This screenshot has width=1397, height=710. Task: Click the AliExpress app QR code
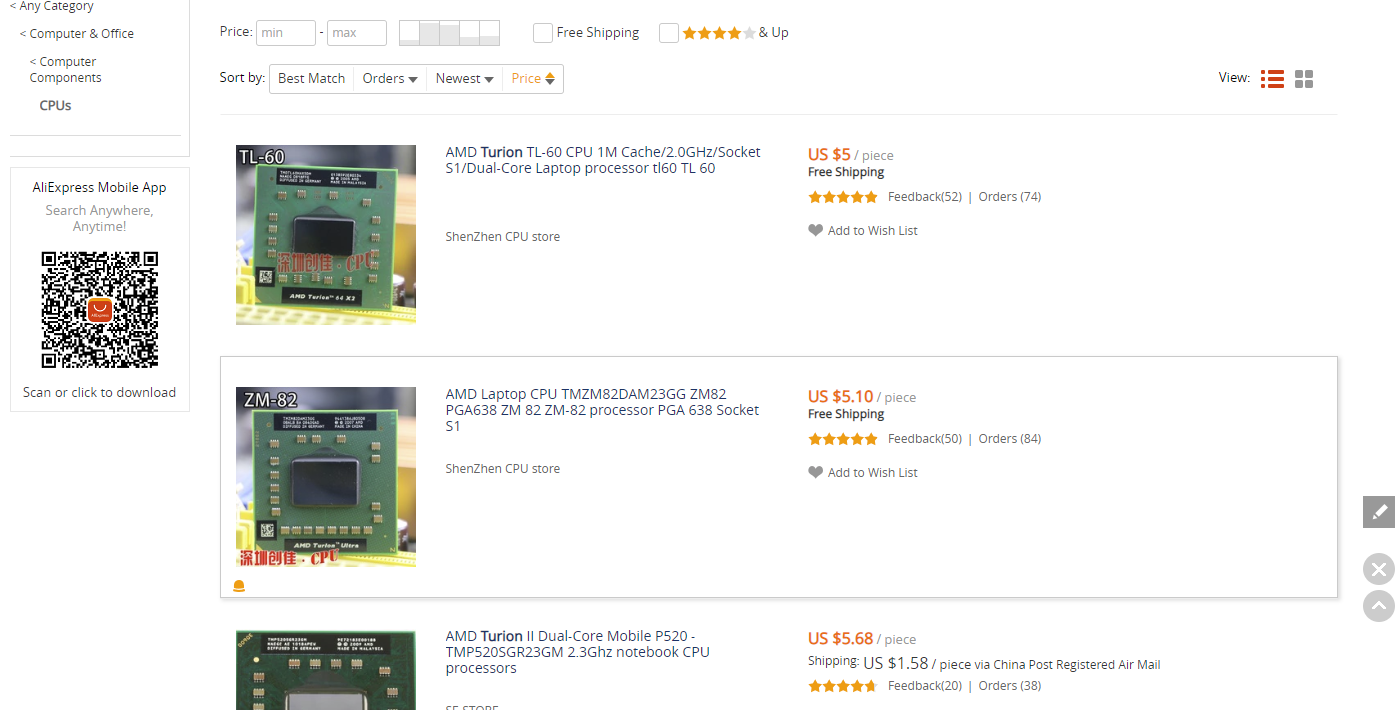[100, 310]
